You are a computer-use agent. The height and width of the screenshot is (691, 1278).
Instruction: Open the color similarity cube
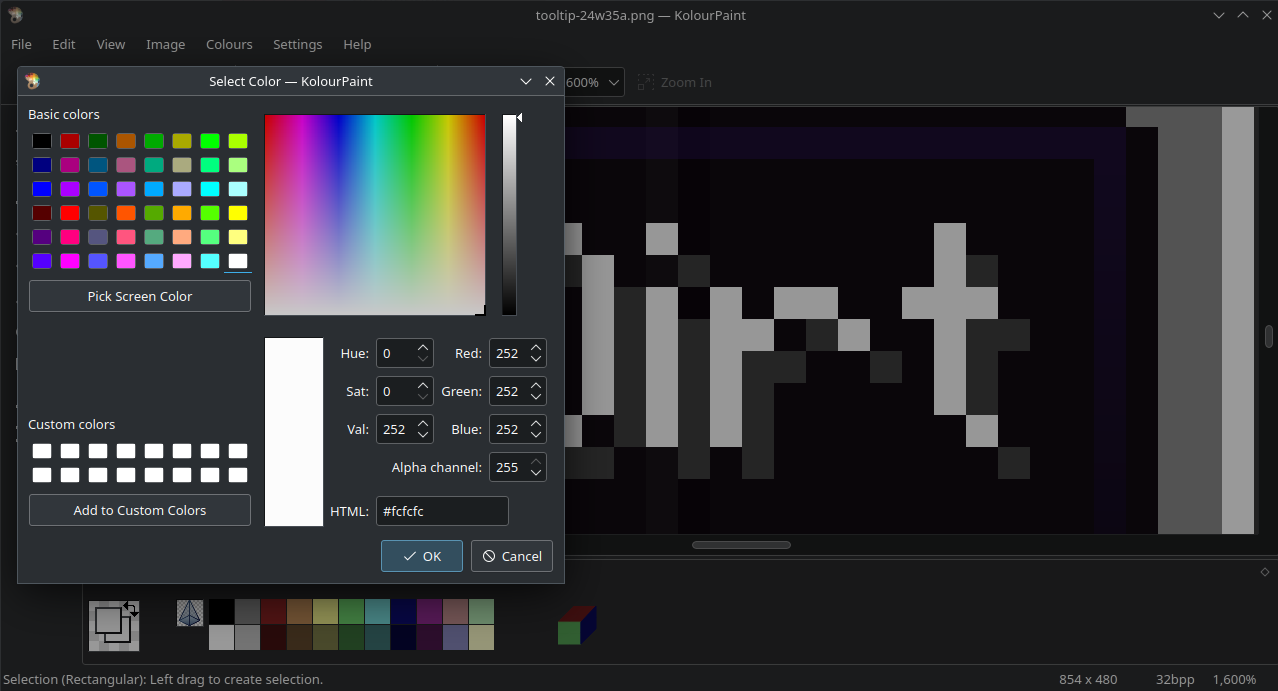[x=577, y=625]
